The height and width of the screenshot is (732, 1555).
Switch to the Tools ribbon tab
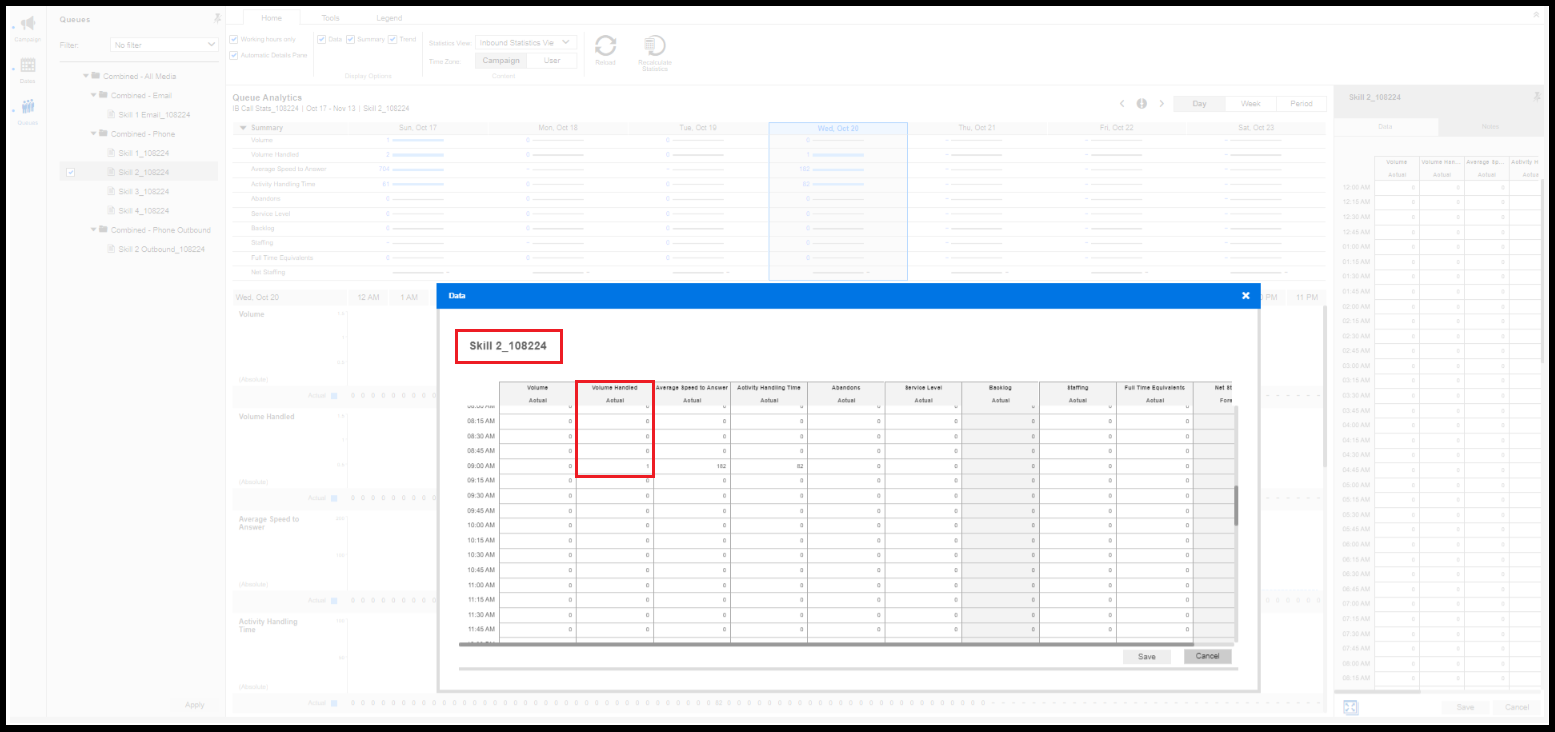click(330, 18)
